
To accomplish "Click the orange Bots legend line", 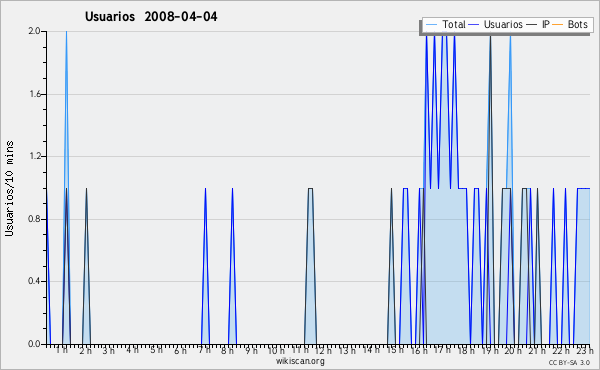I will [558, 25].
